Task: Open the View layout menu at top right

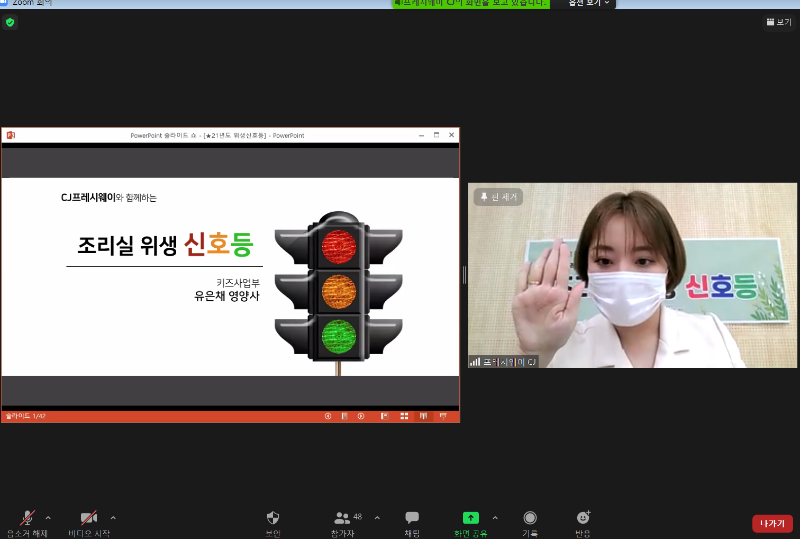Action: (x=778, y=22)
